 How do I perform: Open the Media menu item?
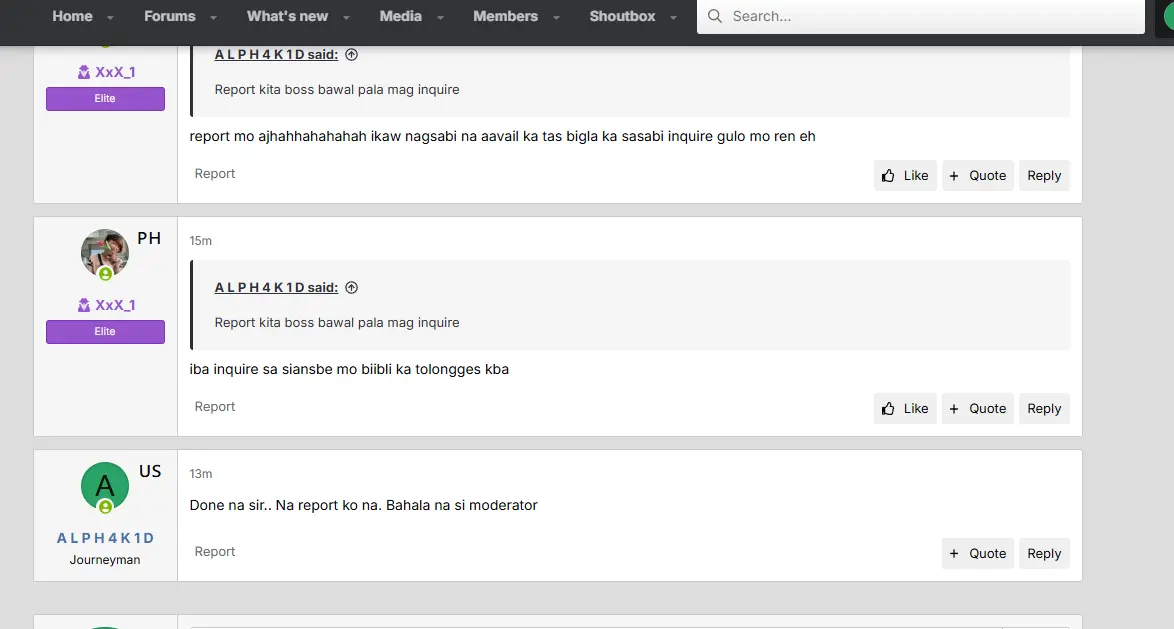[x=401, y=16]
